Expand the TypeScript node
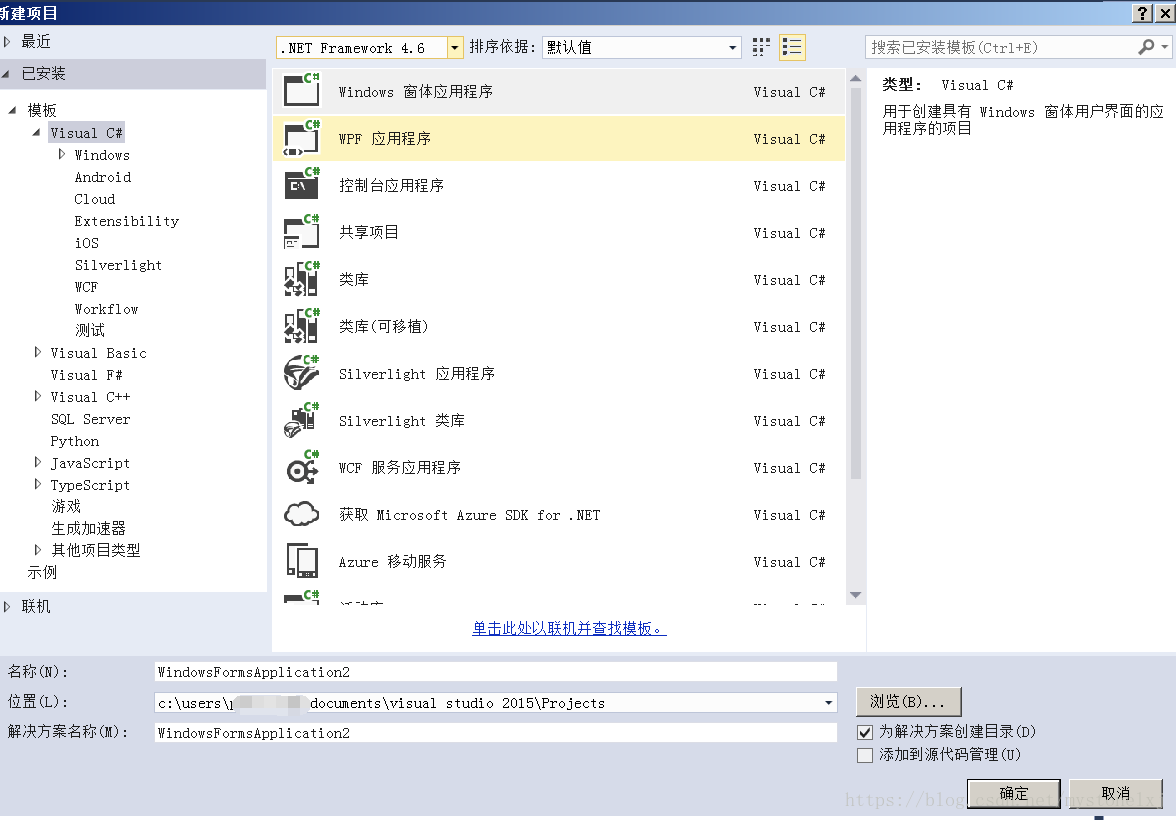This screenshot has height=820, width=1176. (x=38, y=484)
